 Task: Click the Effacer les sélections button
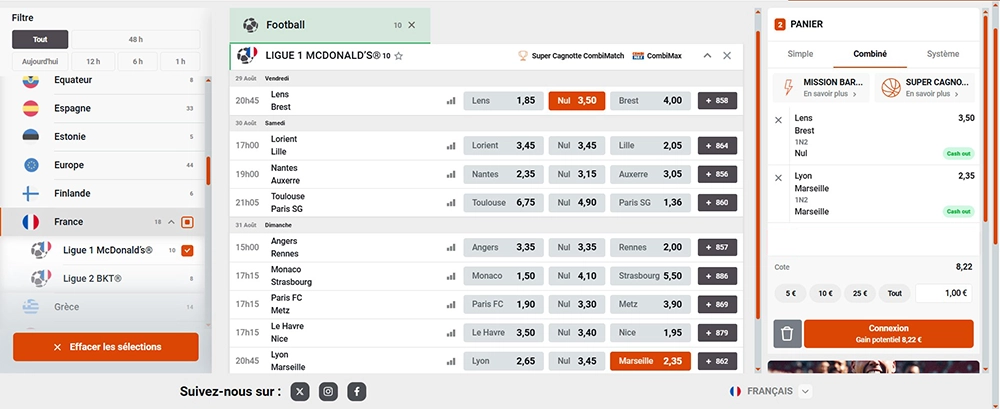[x=106, y=347]
